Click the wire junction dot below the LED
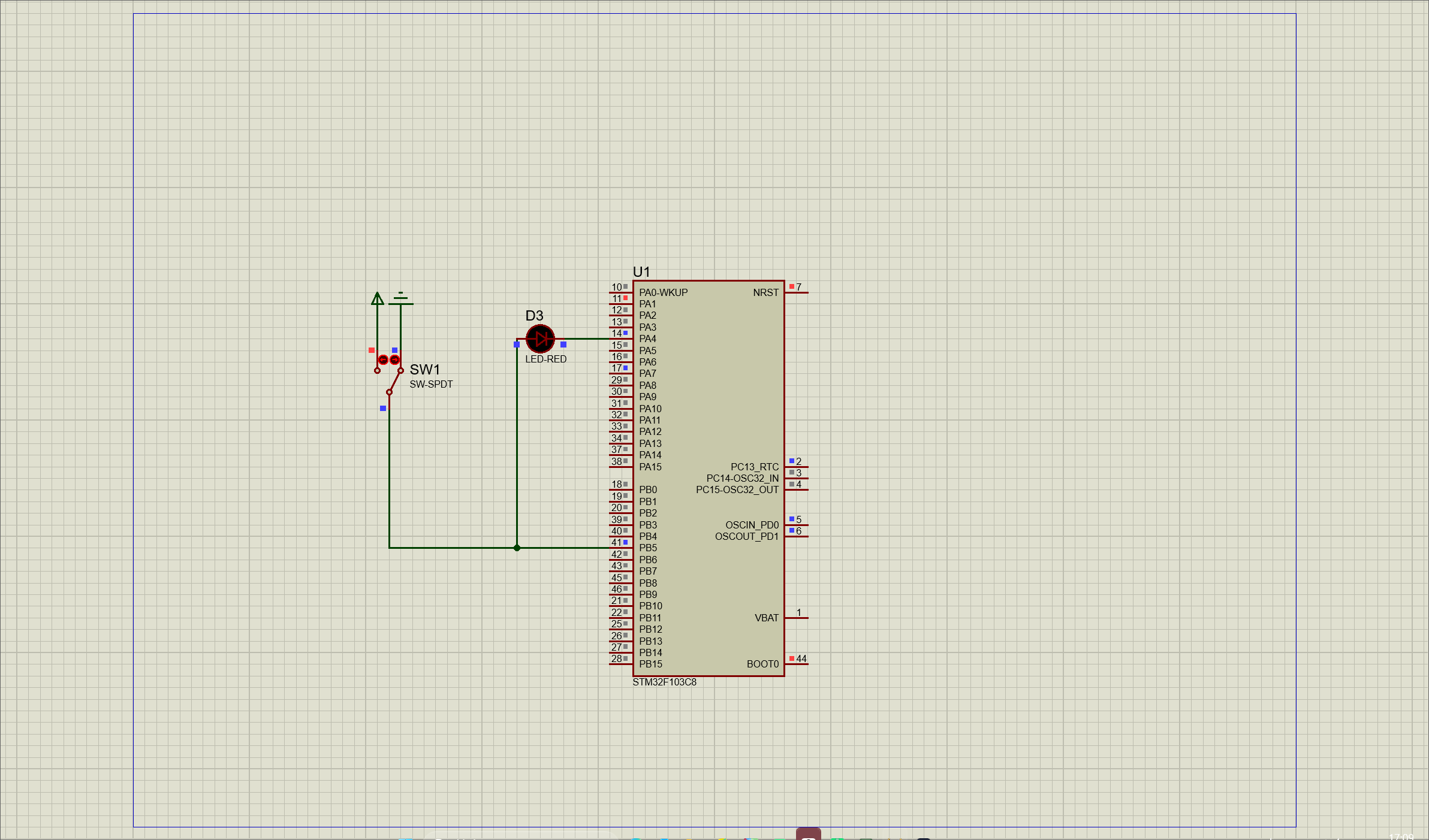1429x840 pixels. (517, 548)
